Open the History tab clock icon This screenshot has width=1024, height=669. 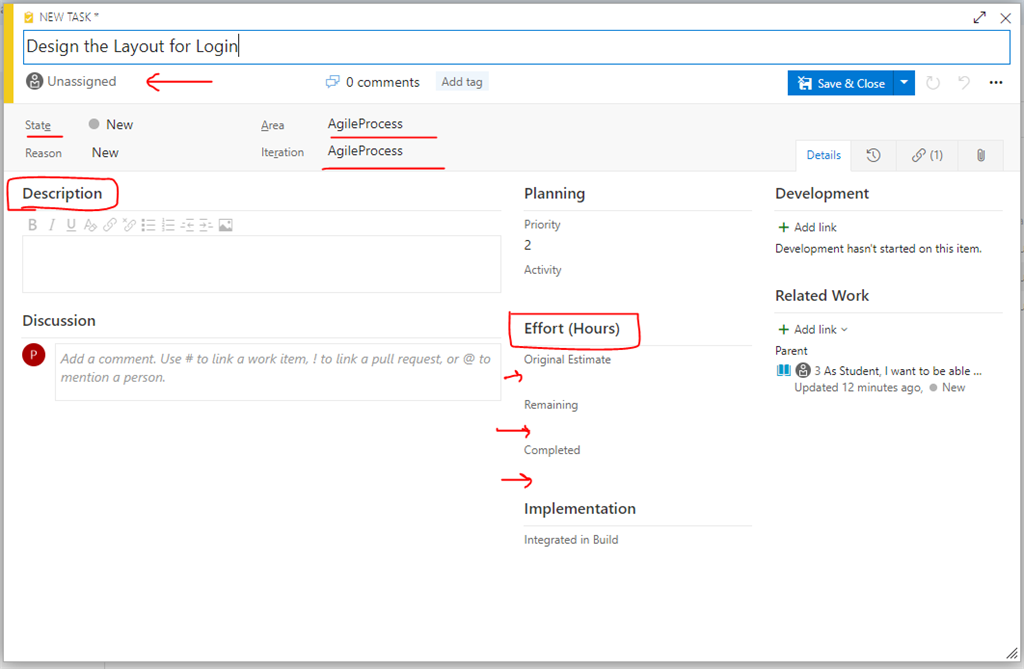[x=873, y=155]
